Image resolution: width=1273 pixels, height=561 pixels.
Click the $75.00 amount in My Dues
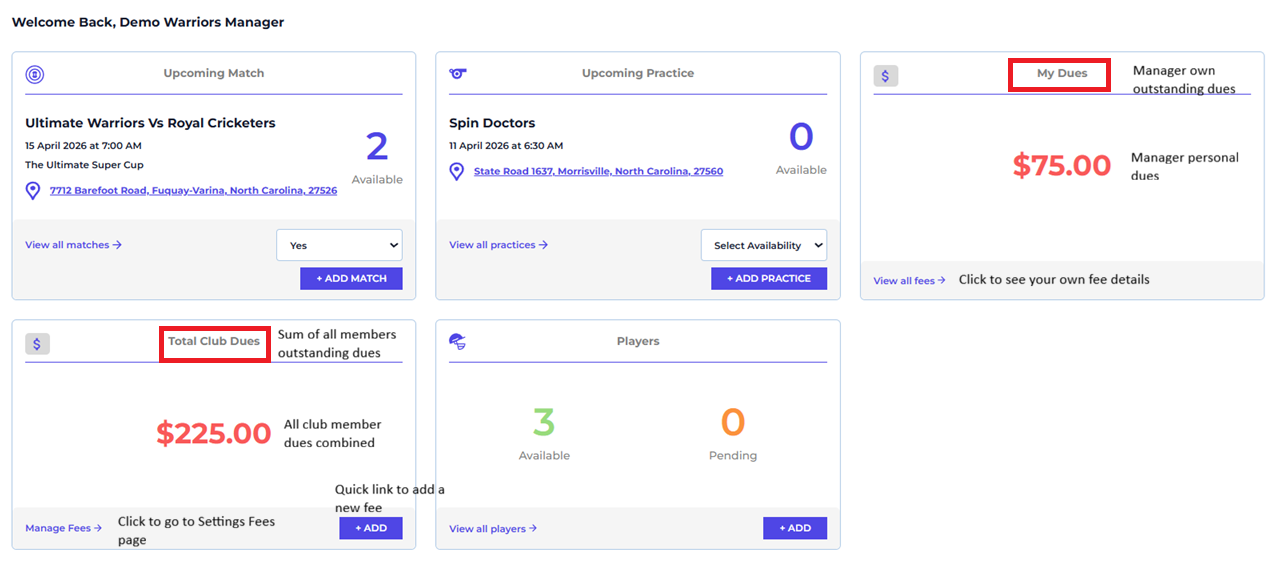pyautogui.click(x=1061, y=165)
